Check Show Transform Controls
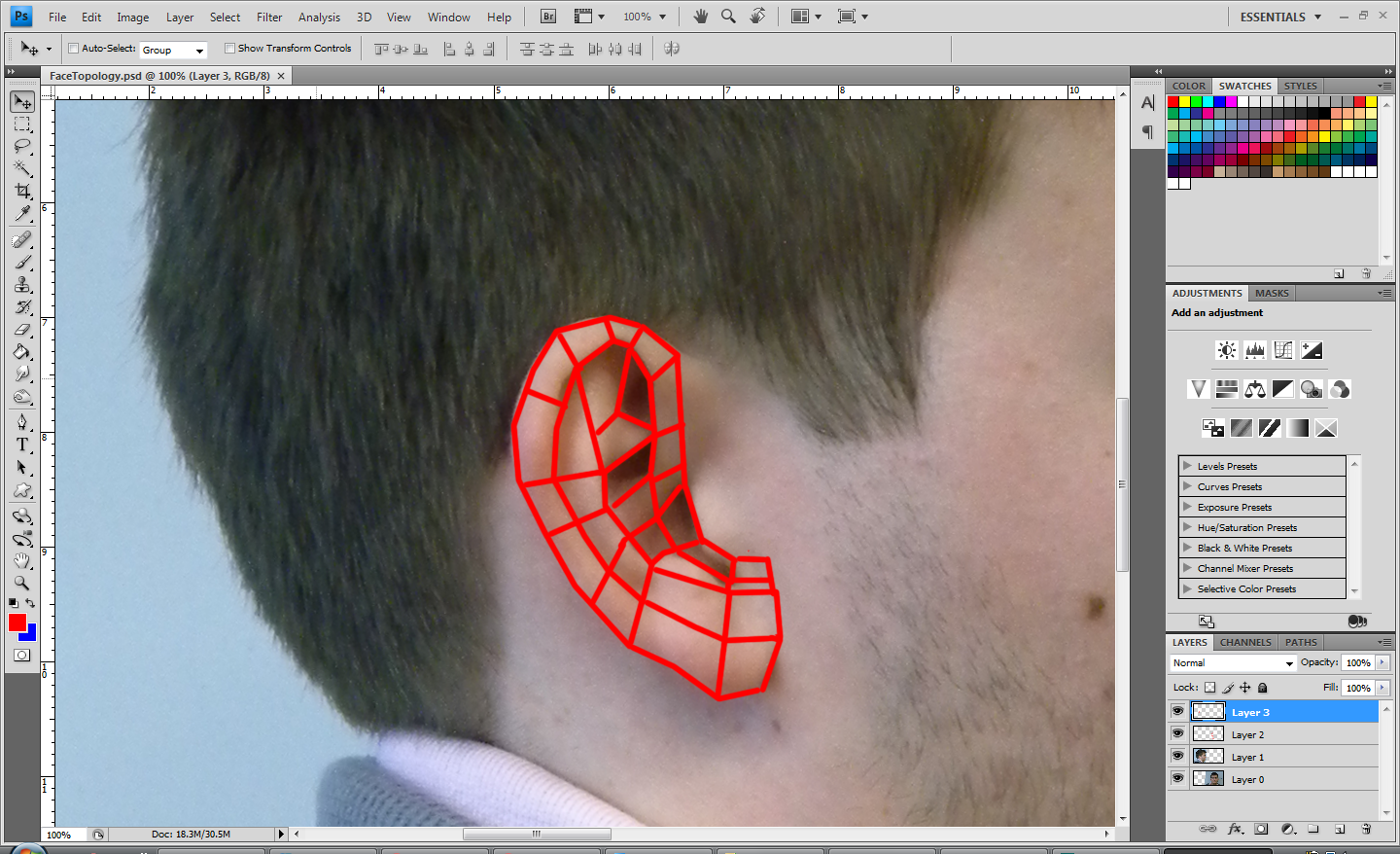The width and height of the screenshot is (1400, 854). (230, 48)
